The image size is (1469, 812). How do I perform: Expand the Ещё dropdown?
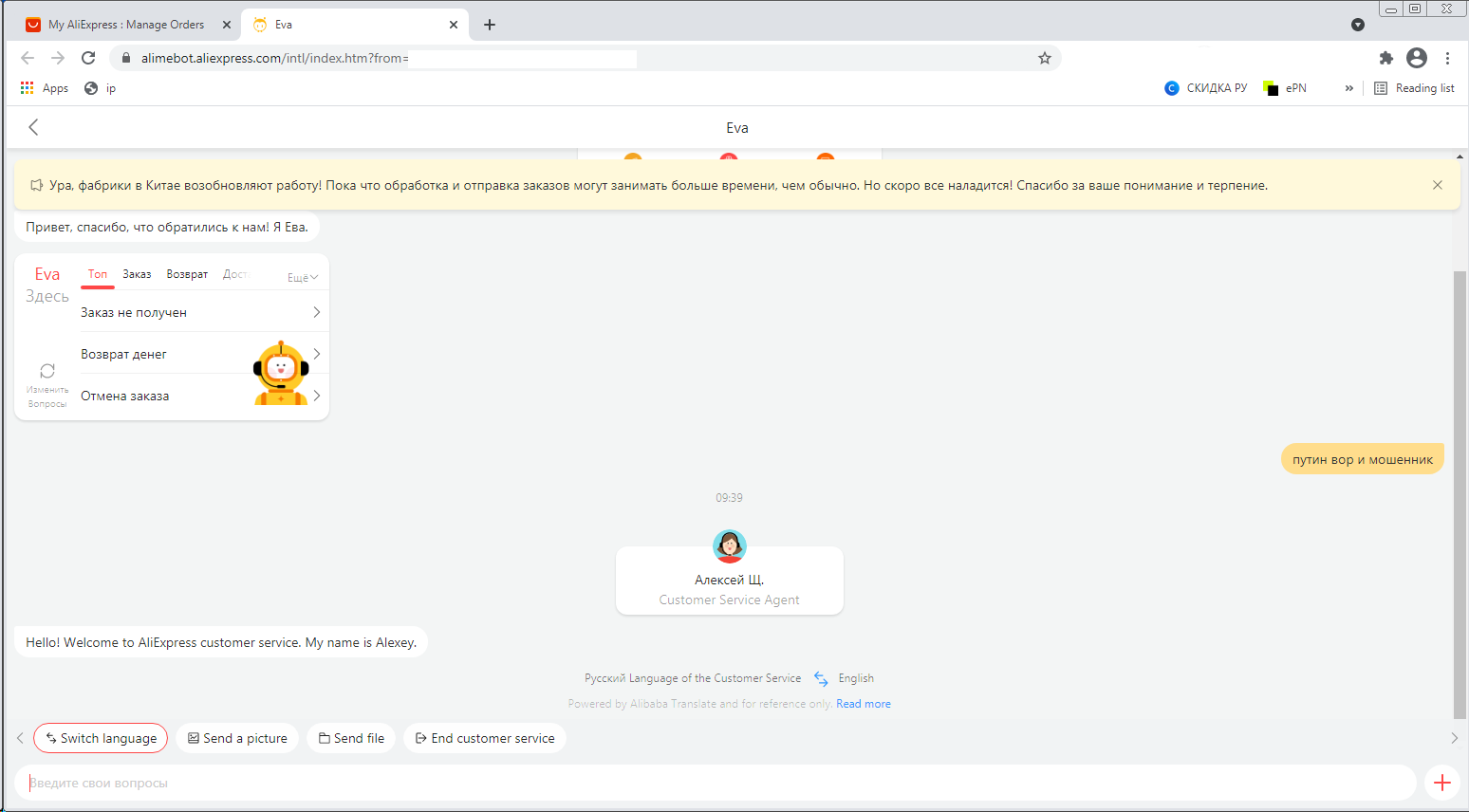(303, 277)
